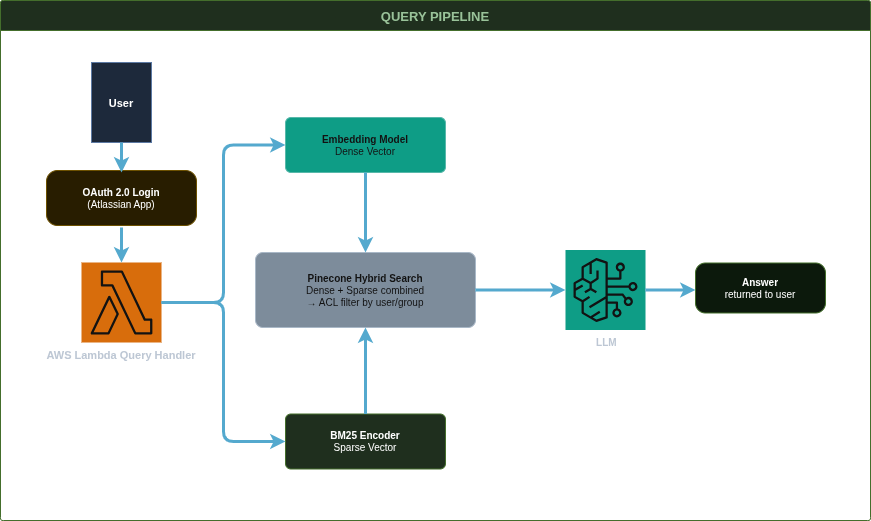
Task: Select the BM25 Encoder Sparse Vector box
Action: [365, 441]
